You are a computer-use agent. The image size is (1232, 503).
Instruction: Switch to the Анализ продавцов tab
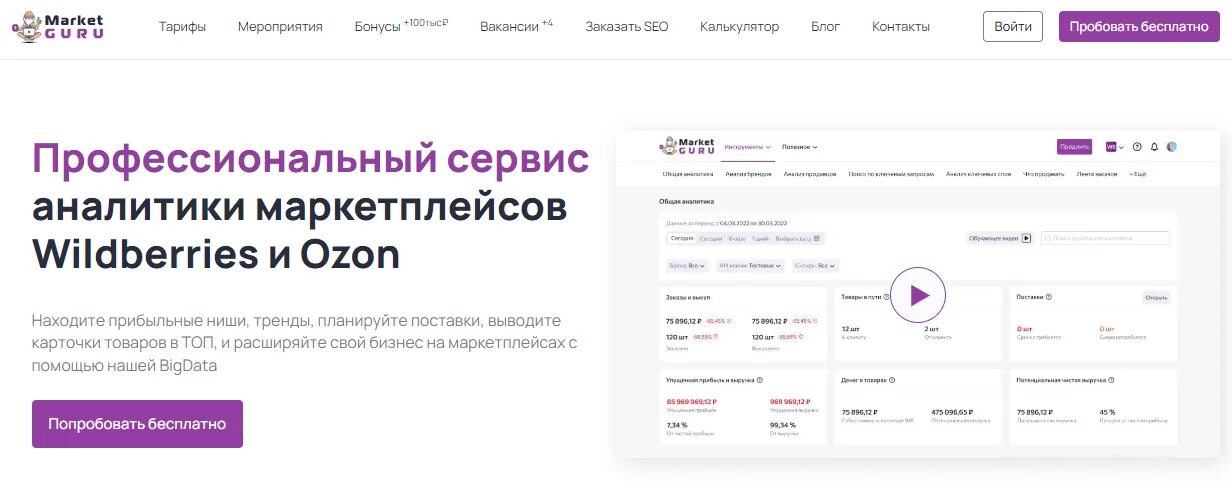[x=810, y=174]
